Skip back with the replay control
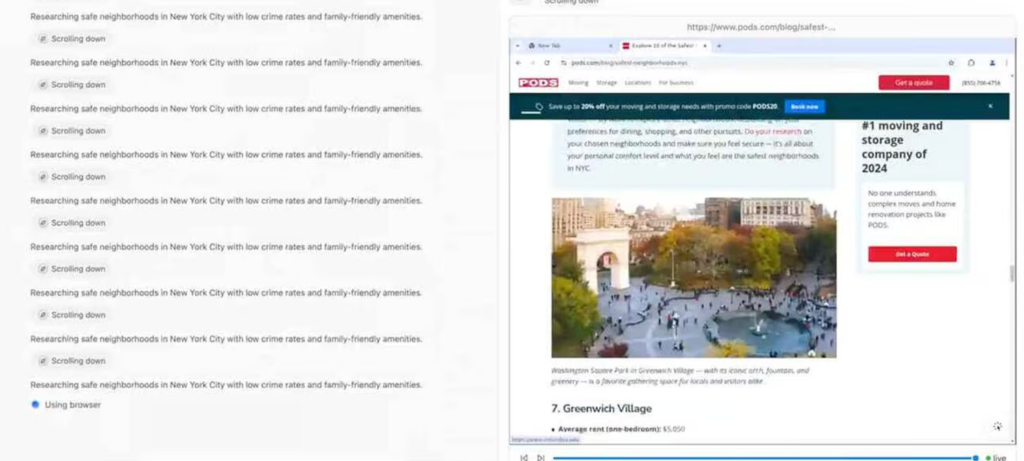 click(x=524, y=458)
